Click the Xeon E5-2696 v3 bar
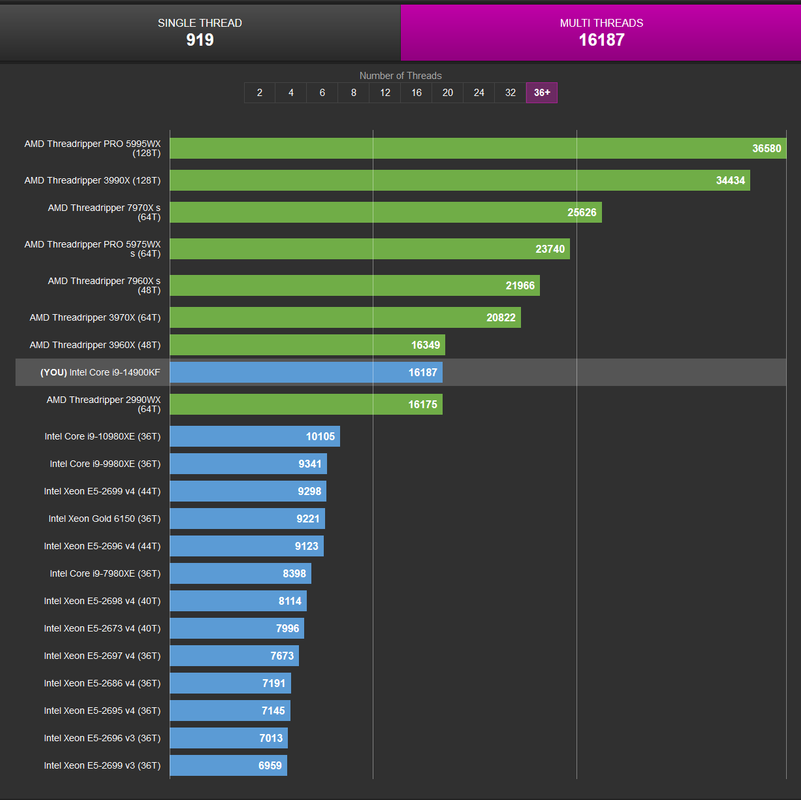This screenshot has height=800, width=801. pyautogui.click(x=229, y=738)
